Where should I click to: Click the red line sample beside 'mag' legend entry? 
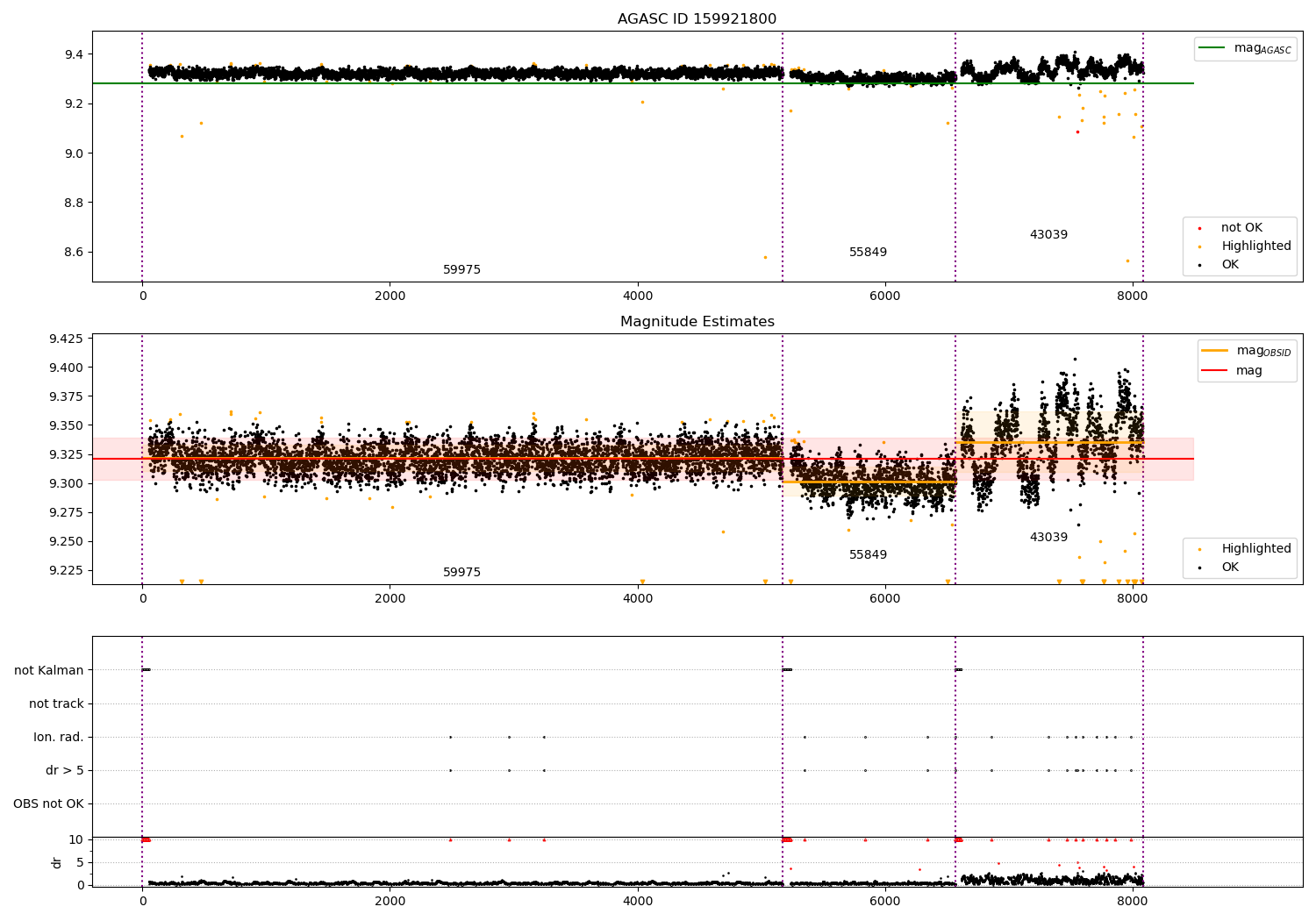(1215, 370)
